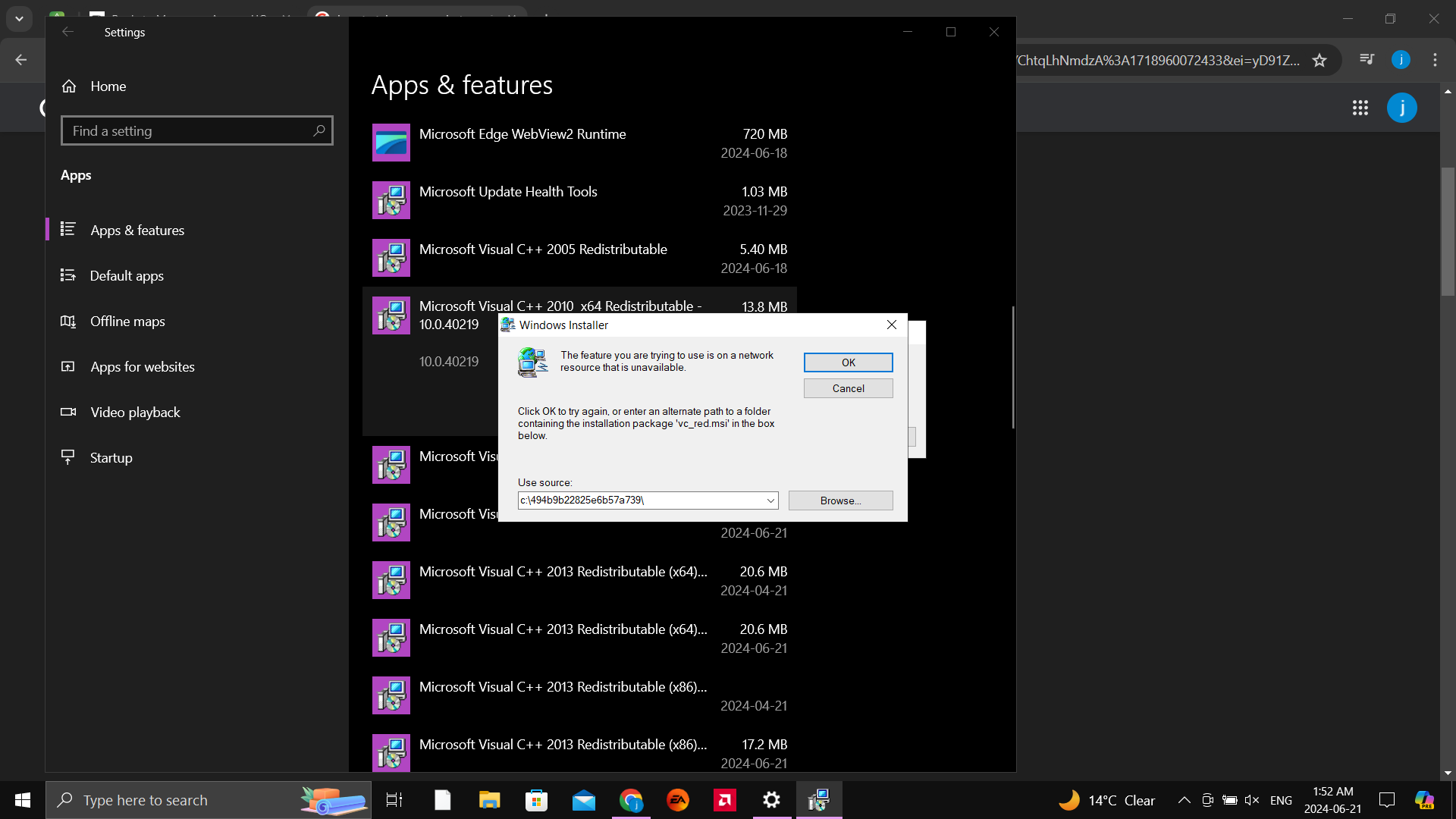Screen dimensions: 1456x819
Task: Open the Use source path dropdown arrow
Action: [x=770, y=500]
